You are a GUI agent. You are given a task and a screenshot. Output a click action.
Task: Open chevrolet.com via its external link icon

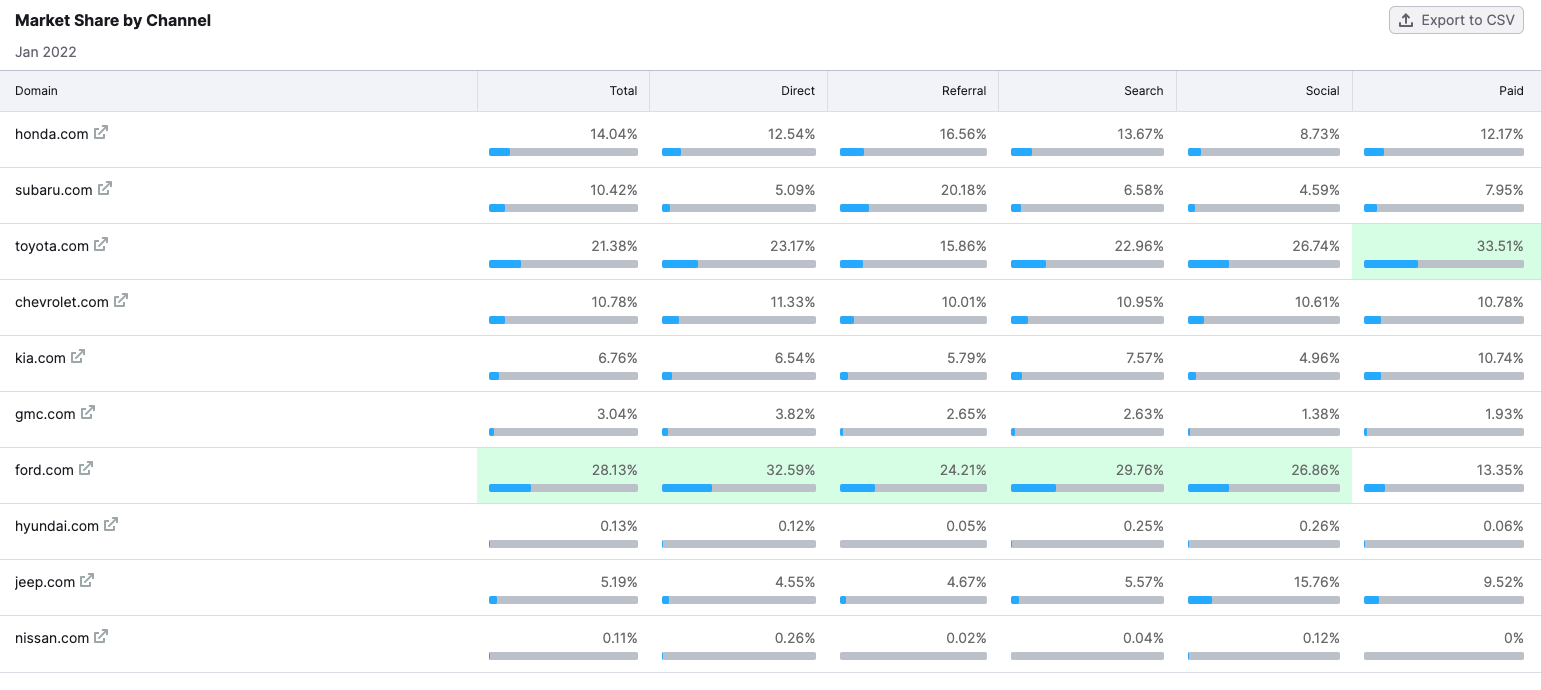tap(120, 300)
